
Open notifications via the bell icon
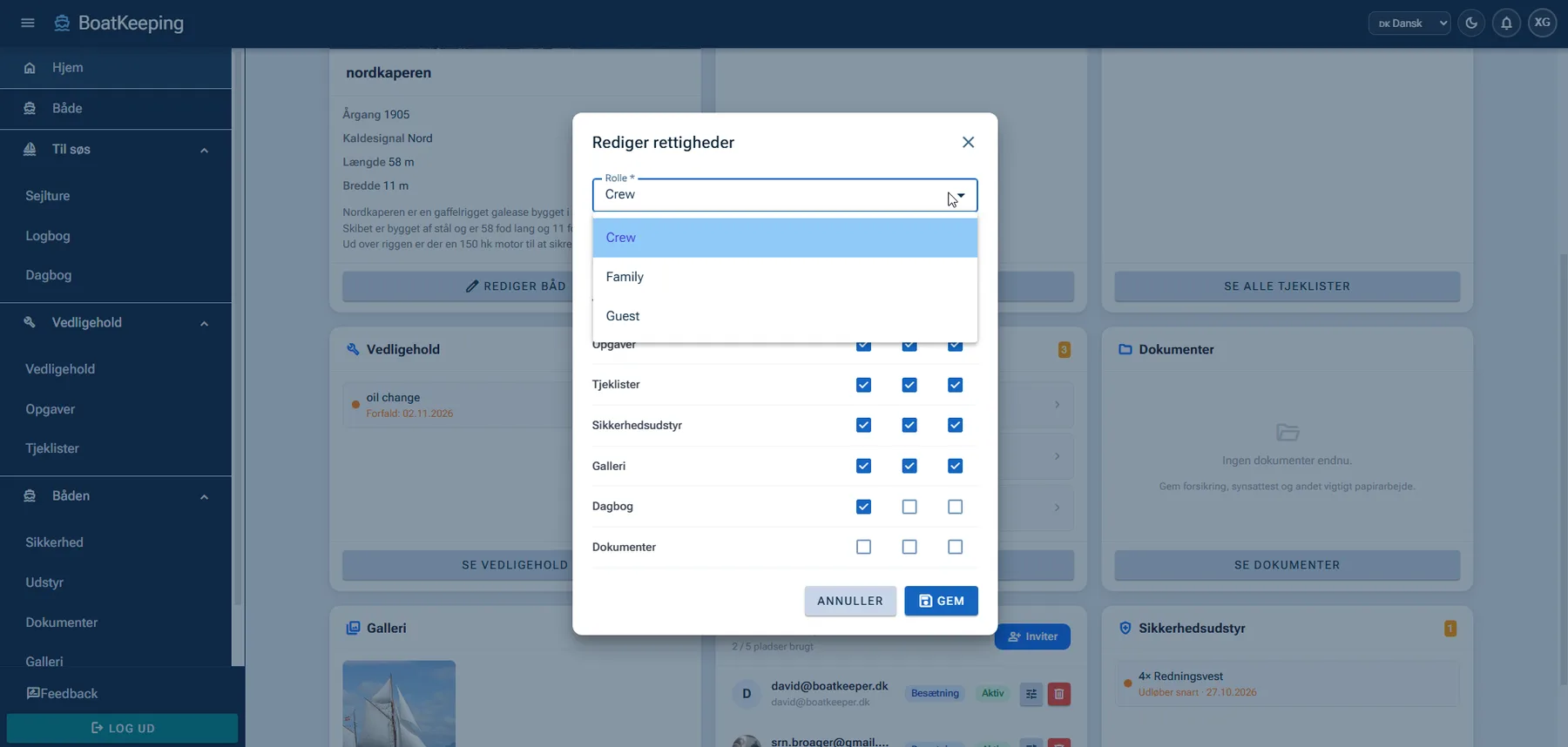[x=1506, y=24]
